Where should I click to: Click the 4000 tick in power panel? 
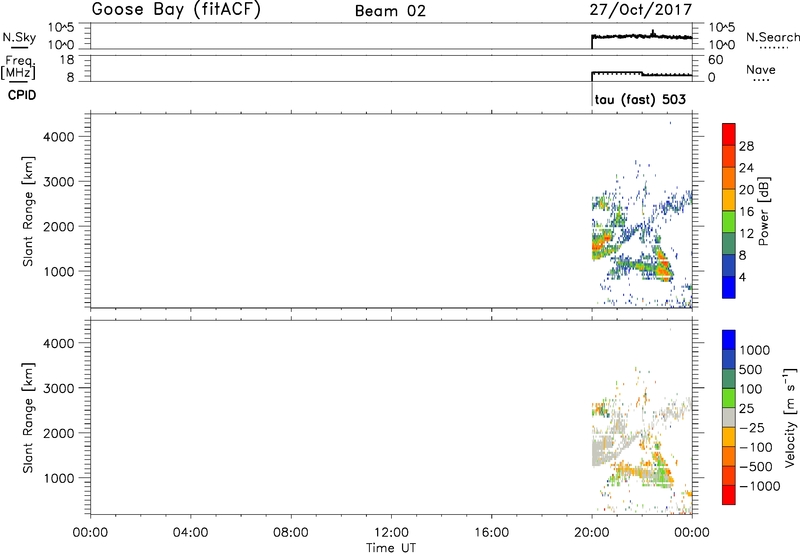click(58, 137)
